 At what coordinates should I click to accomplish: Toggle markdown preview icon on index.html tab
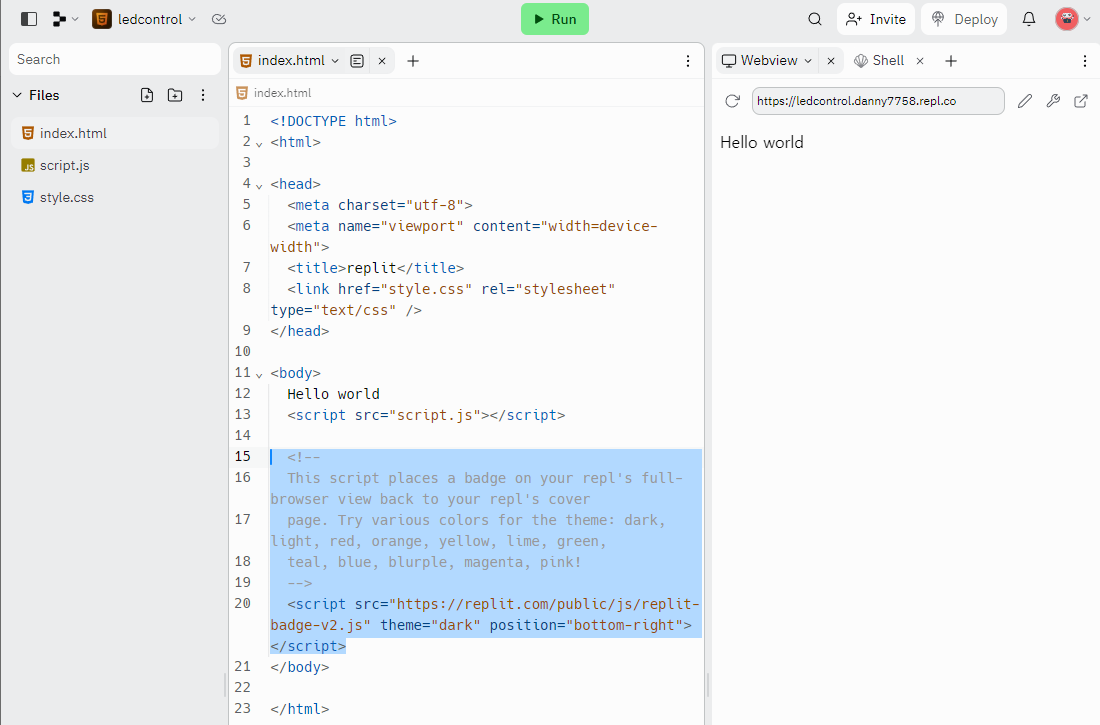pos(357,61)
